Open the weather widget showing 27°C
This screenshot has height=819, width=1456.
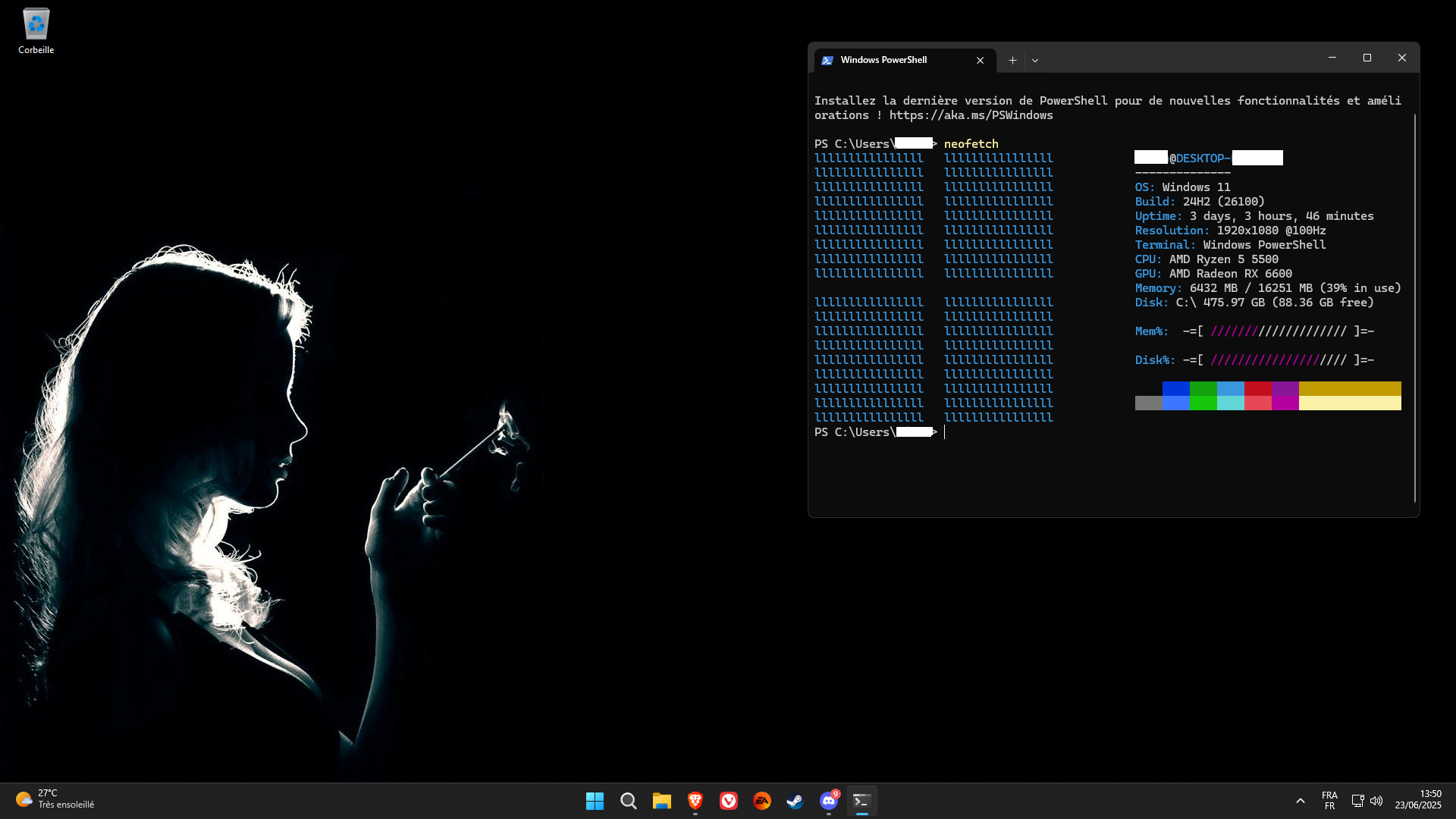[x=55, y=799]
